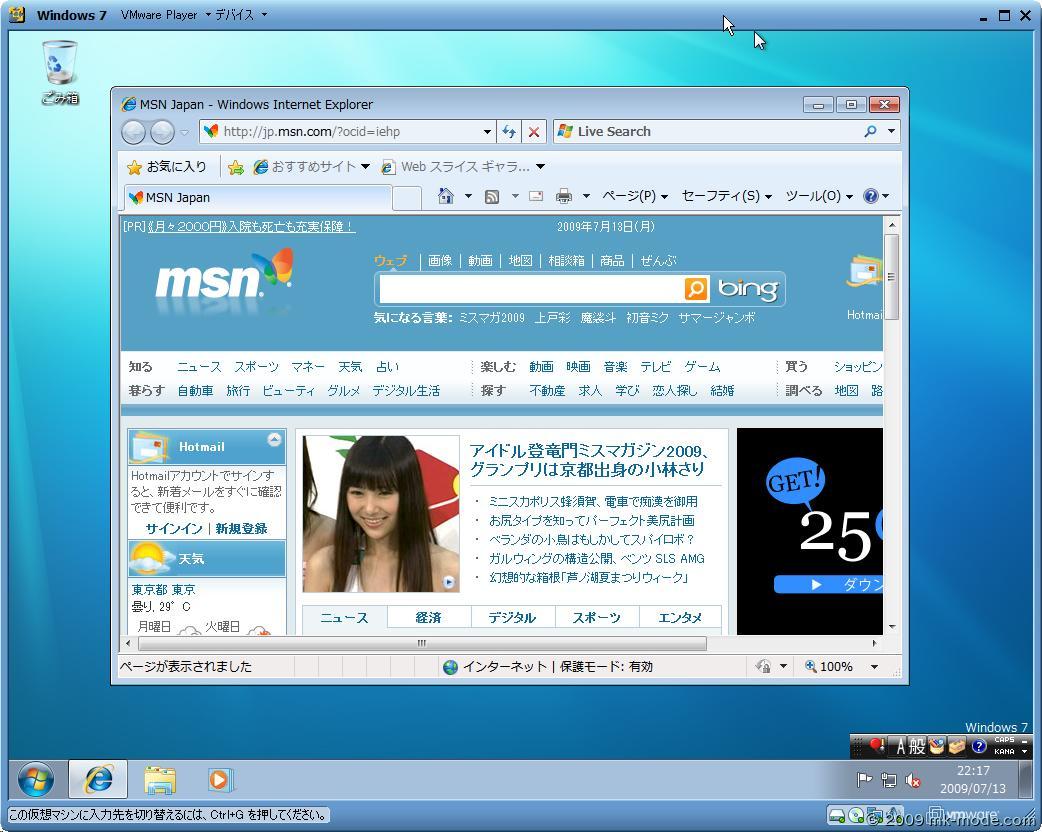The width and height of the screenshot is (1042, 832).
Task: Click the Refresh button beside address bar
Action: pyautogui.click(x=509, y=132)
